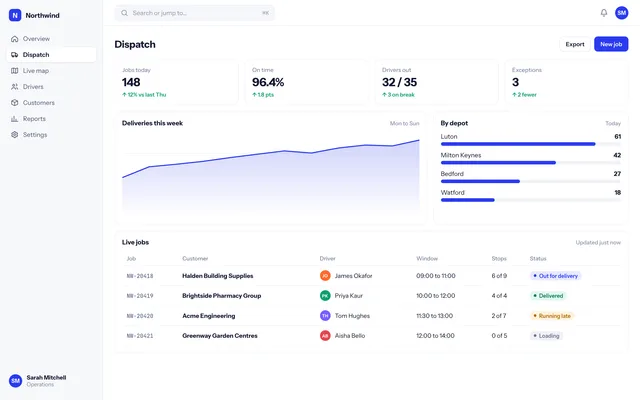Image resolution: width=640 pixels, height=400 pixels.
Task: Click the Deliveries this week chart
Action: point(271,175)
